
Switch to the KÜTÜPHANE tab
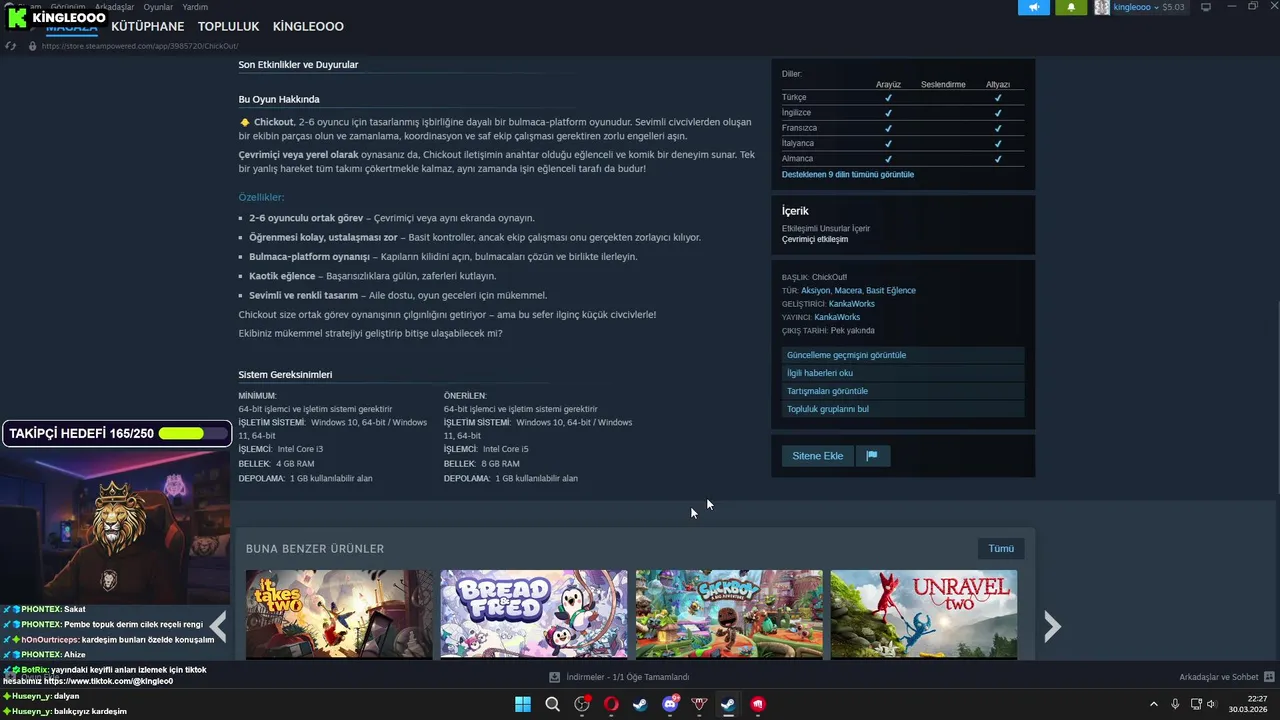tap(148, 27)
